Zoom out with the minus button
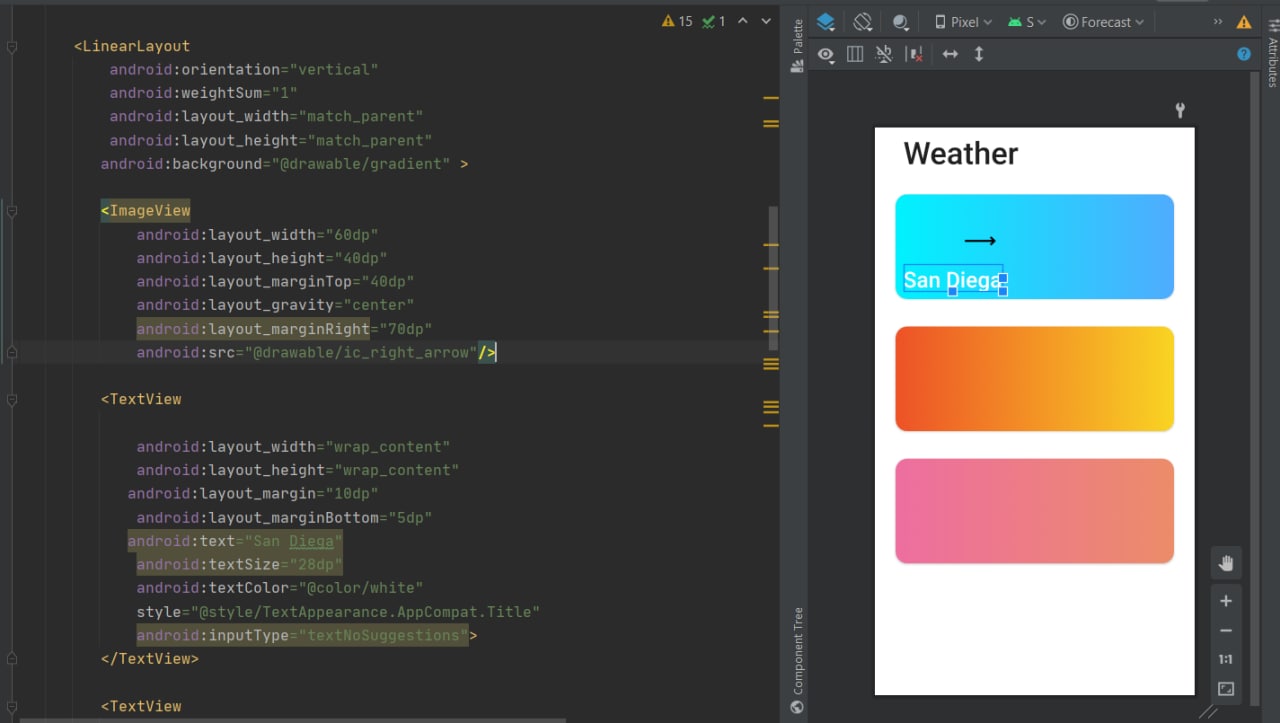This screenshot has width=1280, height=723. [1226, 630]
